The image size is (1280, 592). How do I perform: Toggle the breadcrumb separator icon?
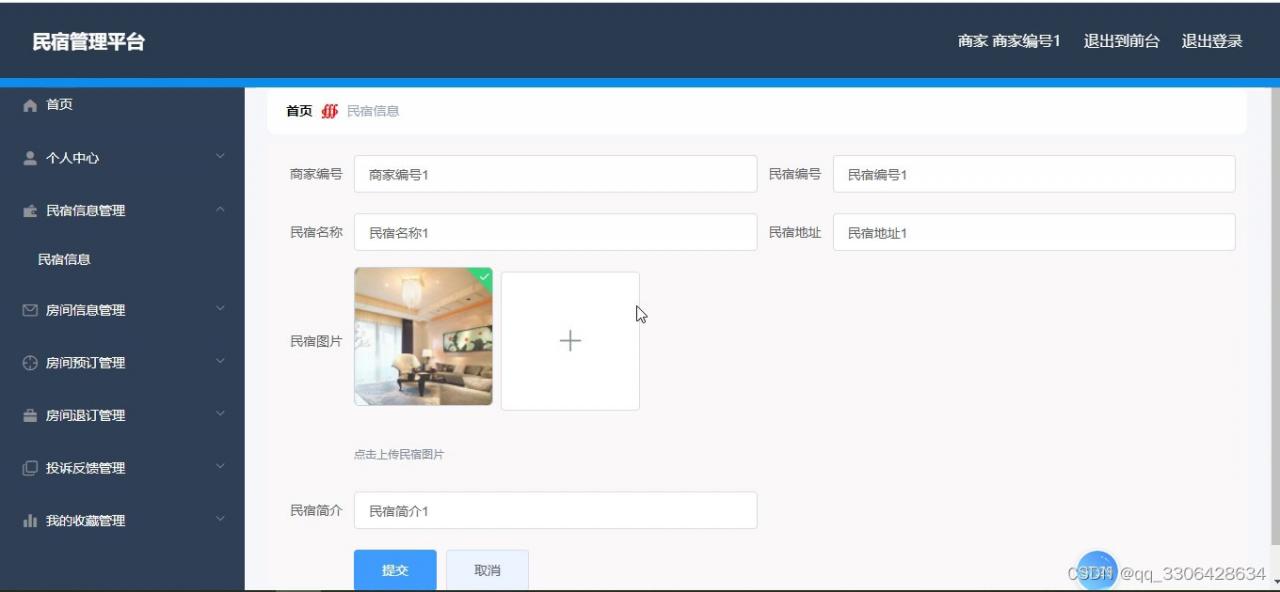tap(328, 110)
